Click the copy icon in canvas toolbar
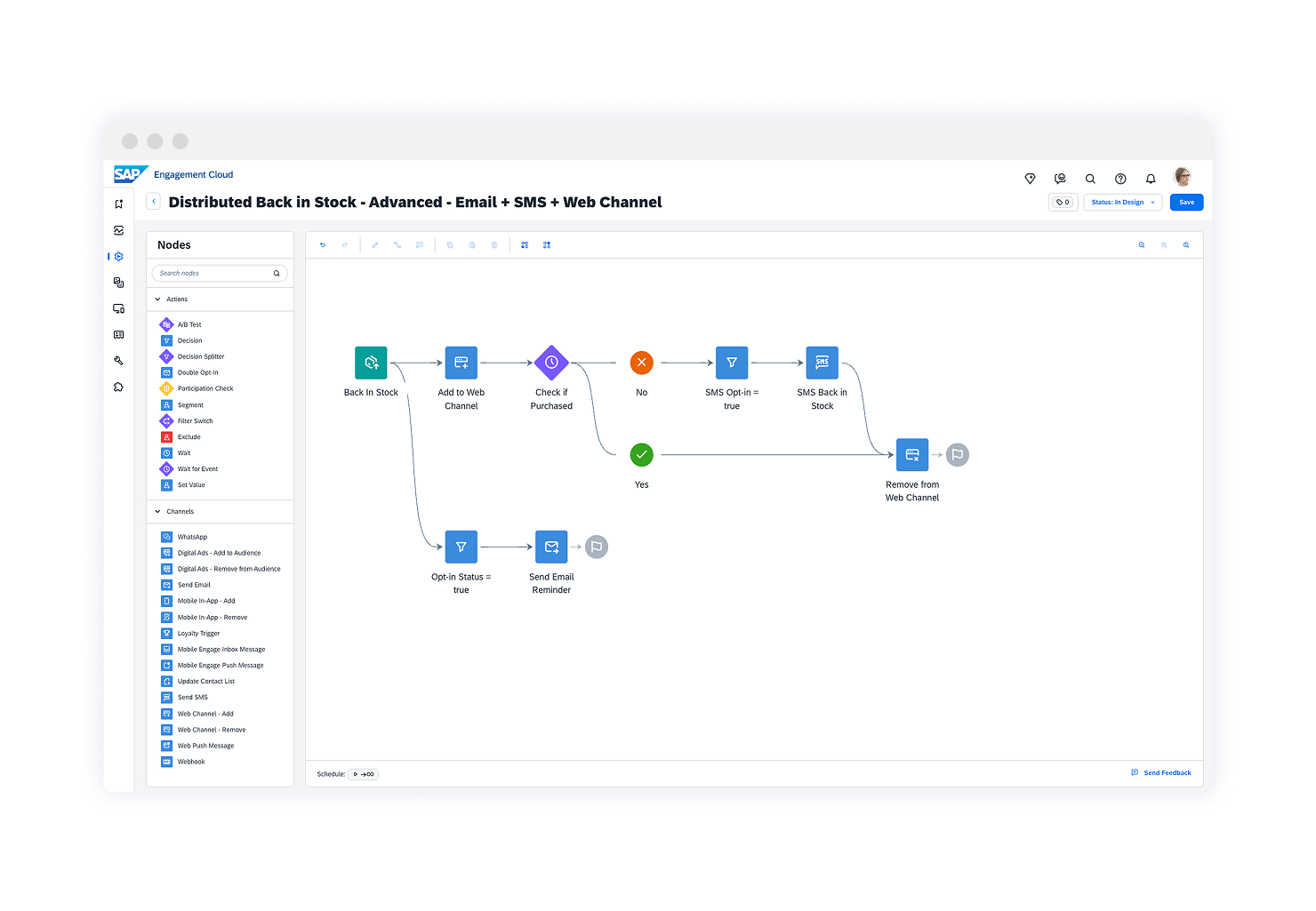Image resolution: width=1316 pixels, height=911 pixels. [450, 245]
